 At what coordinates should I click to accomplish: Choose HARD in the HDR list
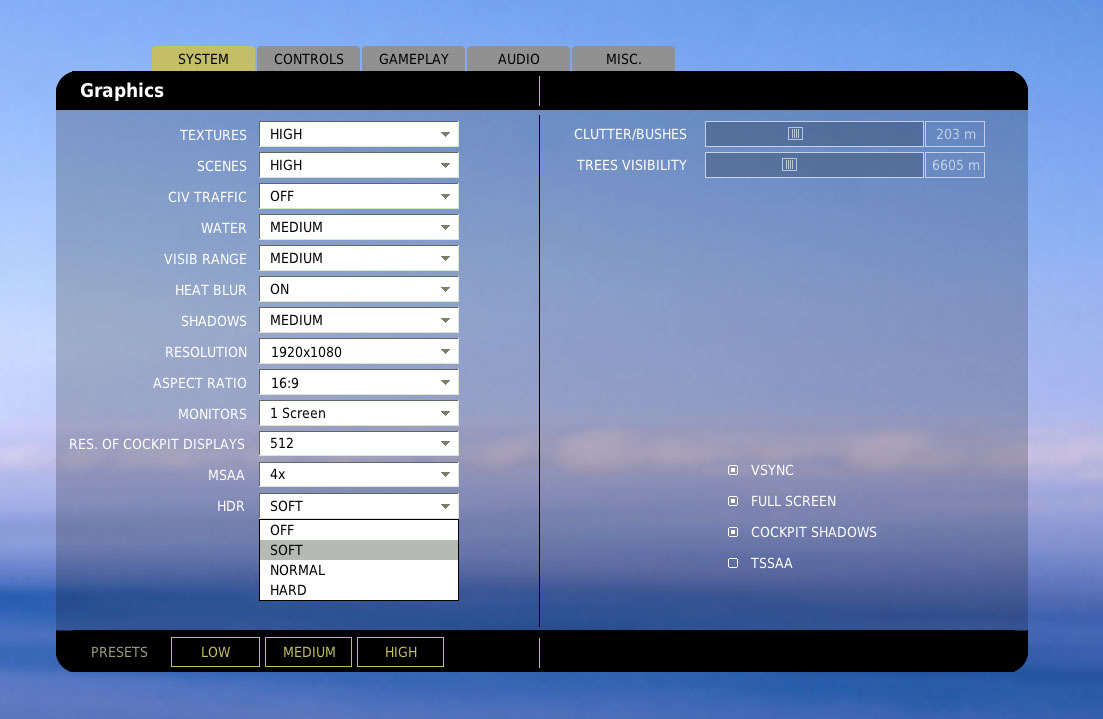359,590
